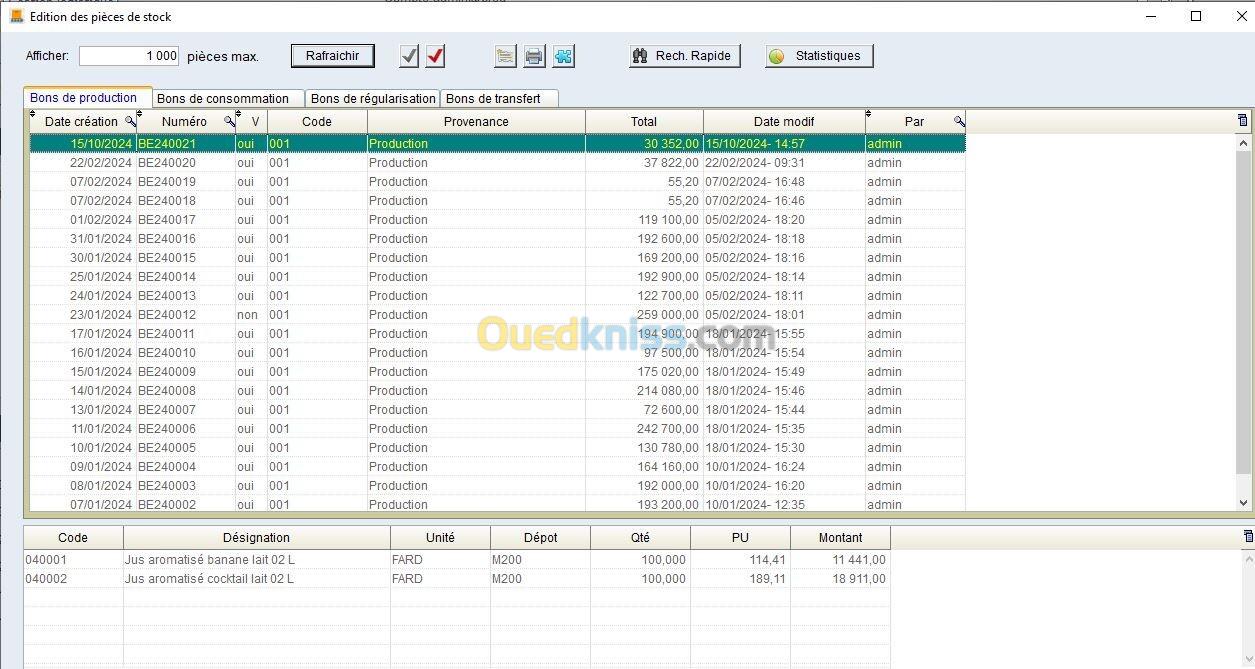Toggle the sort arrows on Date modif column
1255x669 pixels.
pyautogui.click(x=707, y=115)
